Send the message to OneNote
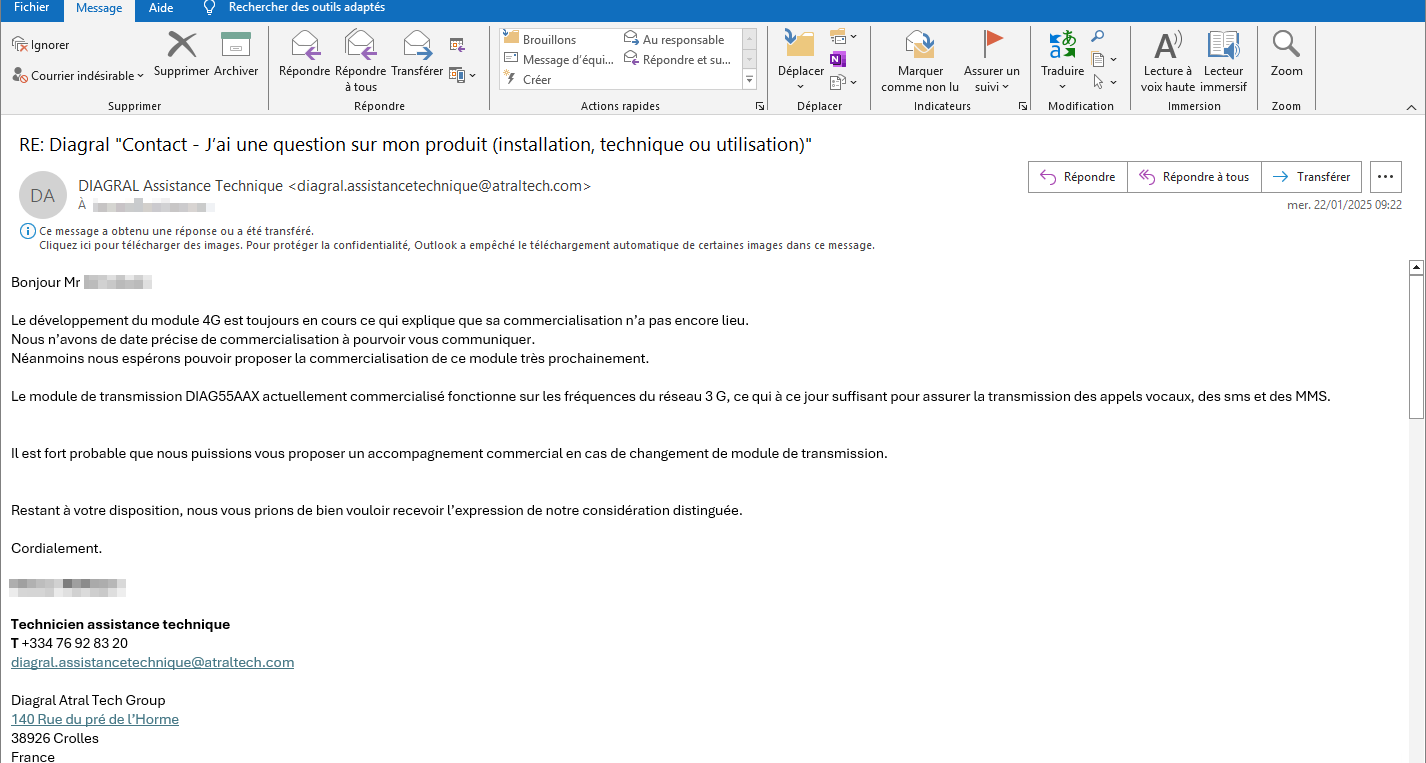Viewport: 1426px width, 763px height. point(837,59)
